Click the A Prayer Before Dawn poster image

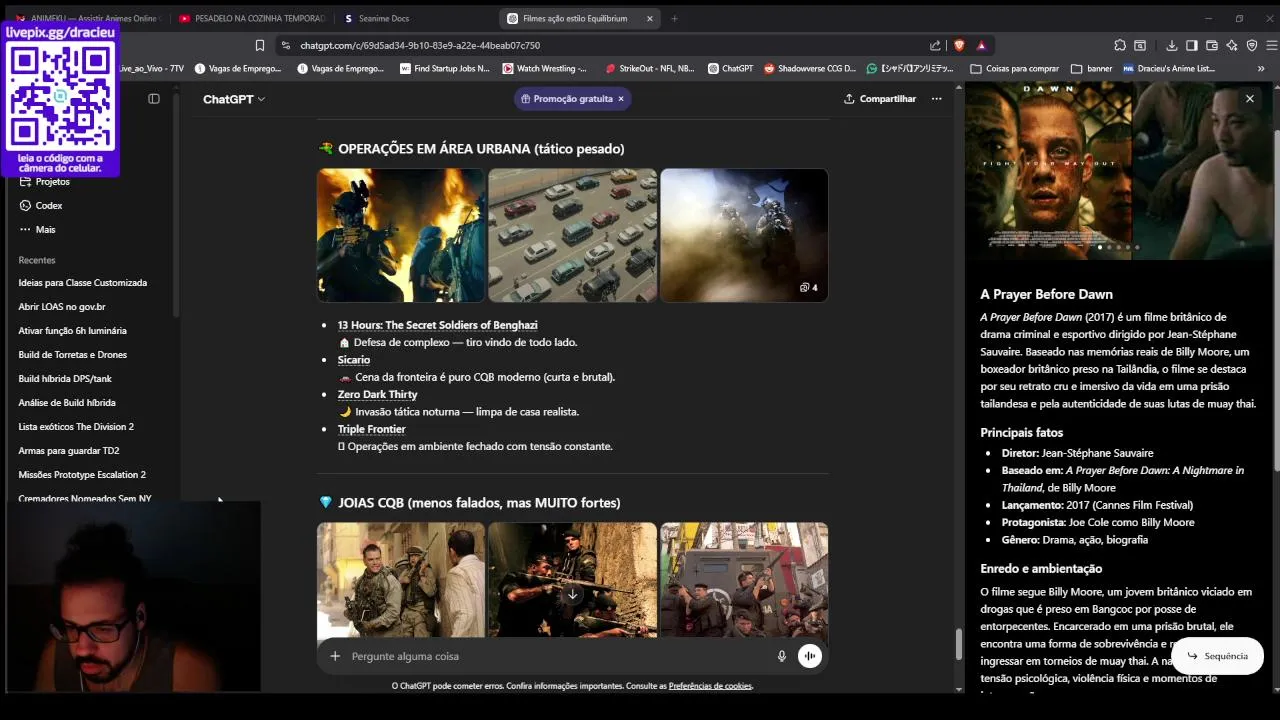coord(1048,170)
